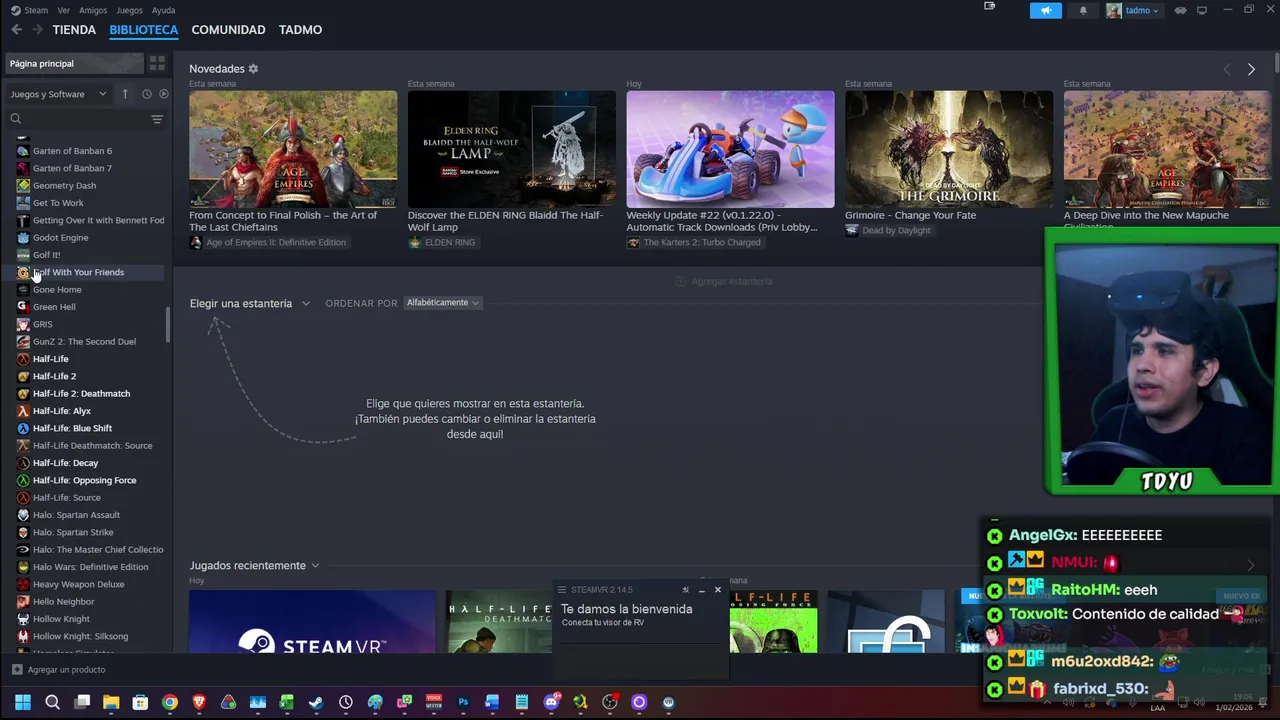Go forward with the right arrow
Screen dimensions: 1280x720
click(x=37, y=30)
